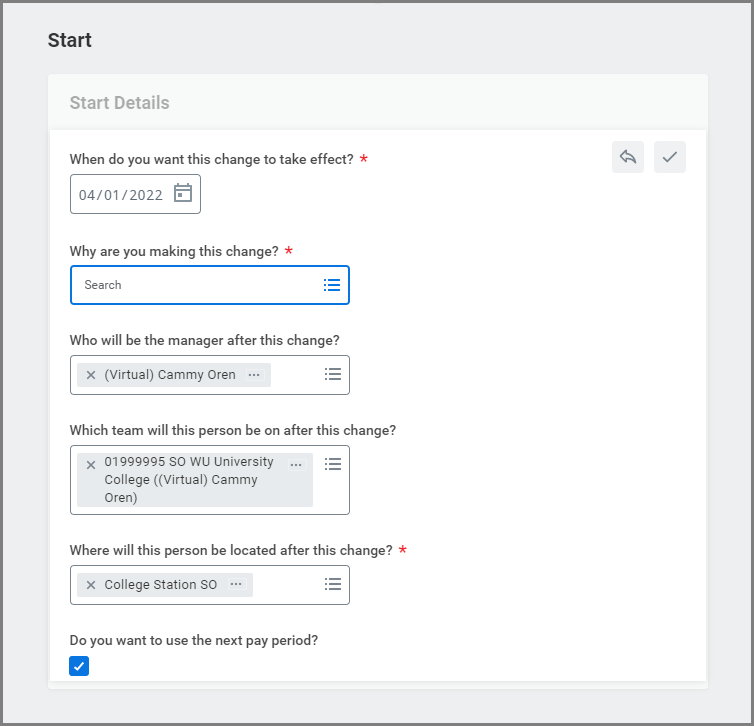Click the 01999995 SO WU University College link
Viewport: 754px width, 726px height.
[188, 480]
